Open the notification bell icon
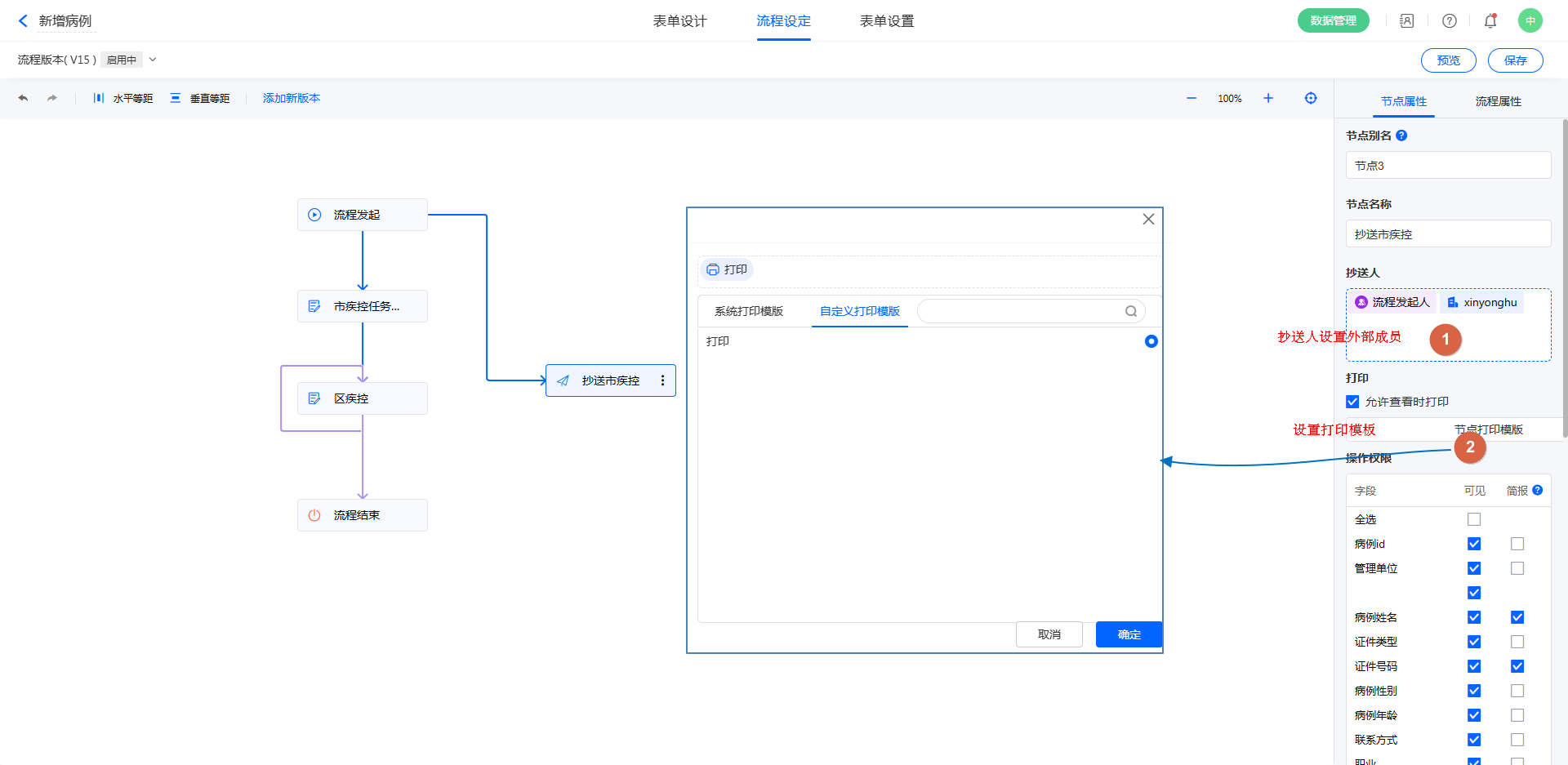Image resolution: width=1568 pixels, height=765 pixels. [x=1490, y=21]
